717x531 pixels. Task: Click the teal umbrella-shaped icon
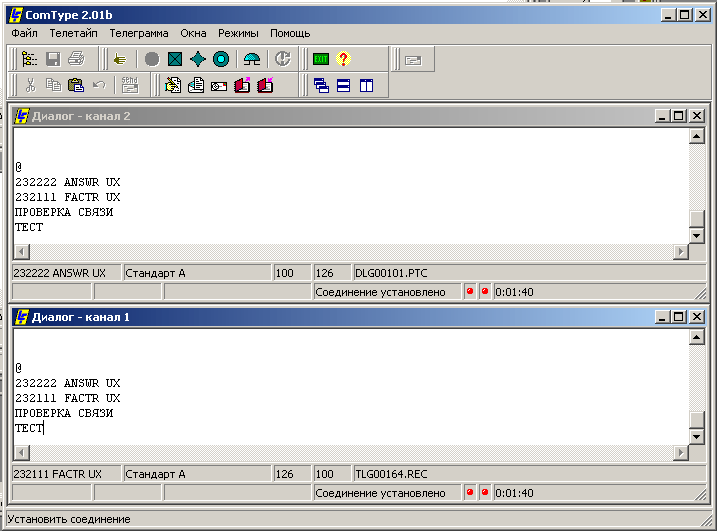pyautogui.click(x=252, y=59)
